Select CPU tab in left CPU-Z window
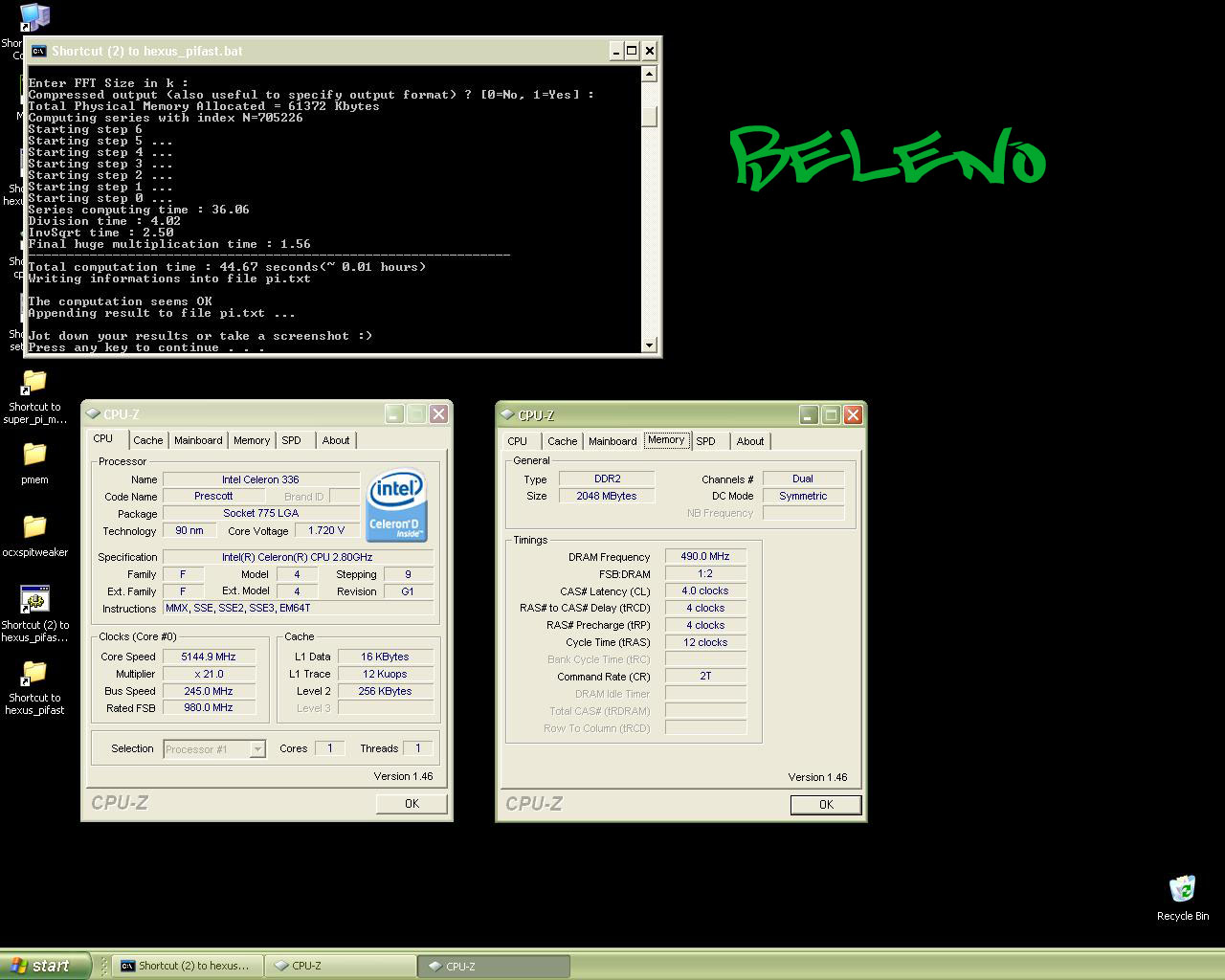 coord(102,438)
